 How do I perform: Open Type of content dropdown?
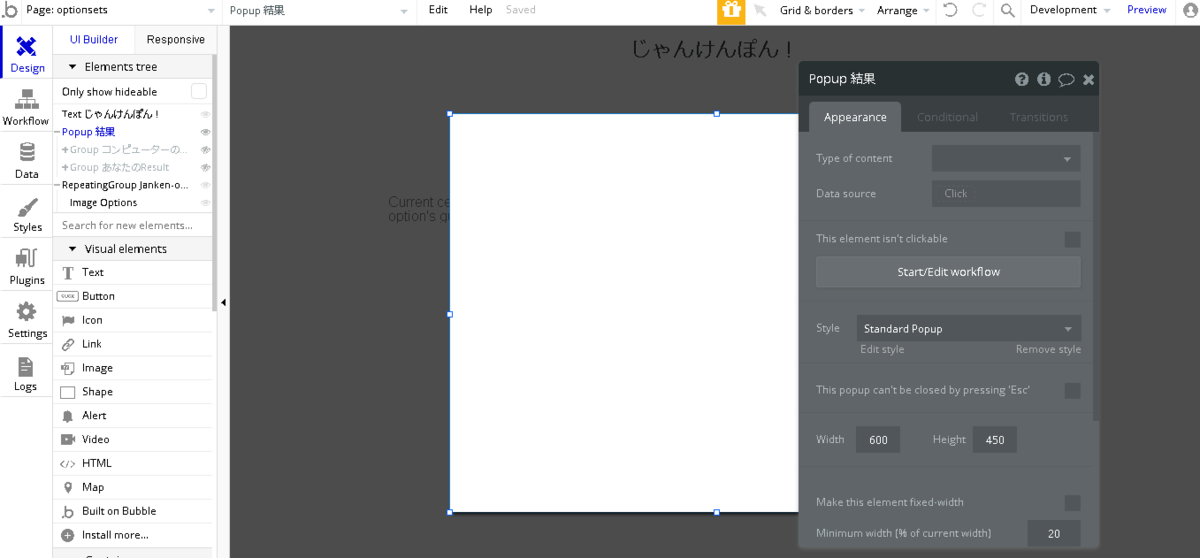[x=1006, y=158]
